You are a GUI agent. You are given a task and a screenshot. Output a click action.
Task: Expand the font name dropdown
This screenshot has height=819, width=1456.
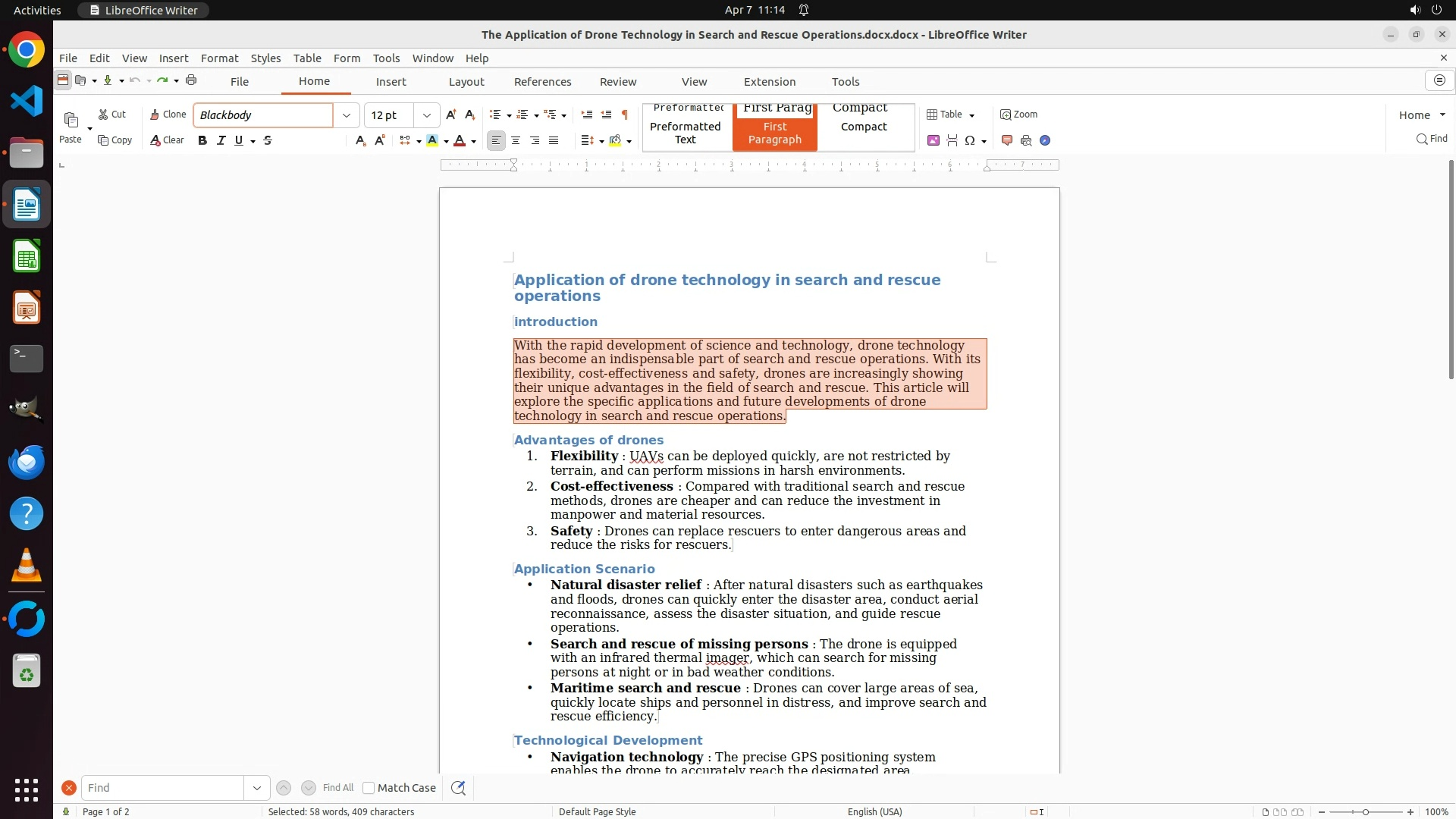347,115
